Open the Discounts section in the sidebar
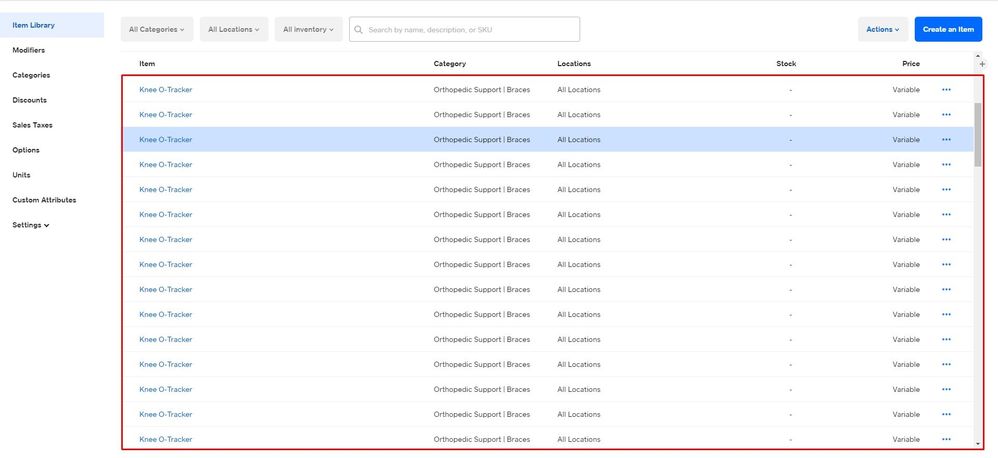Image resolution: width=998 pixels, height=458 pixels. tap(30, 100)
